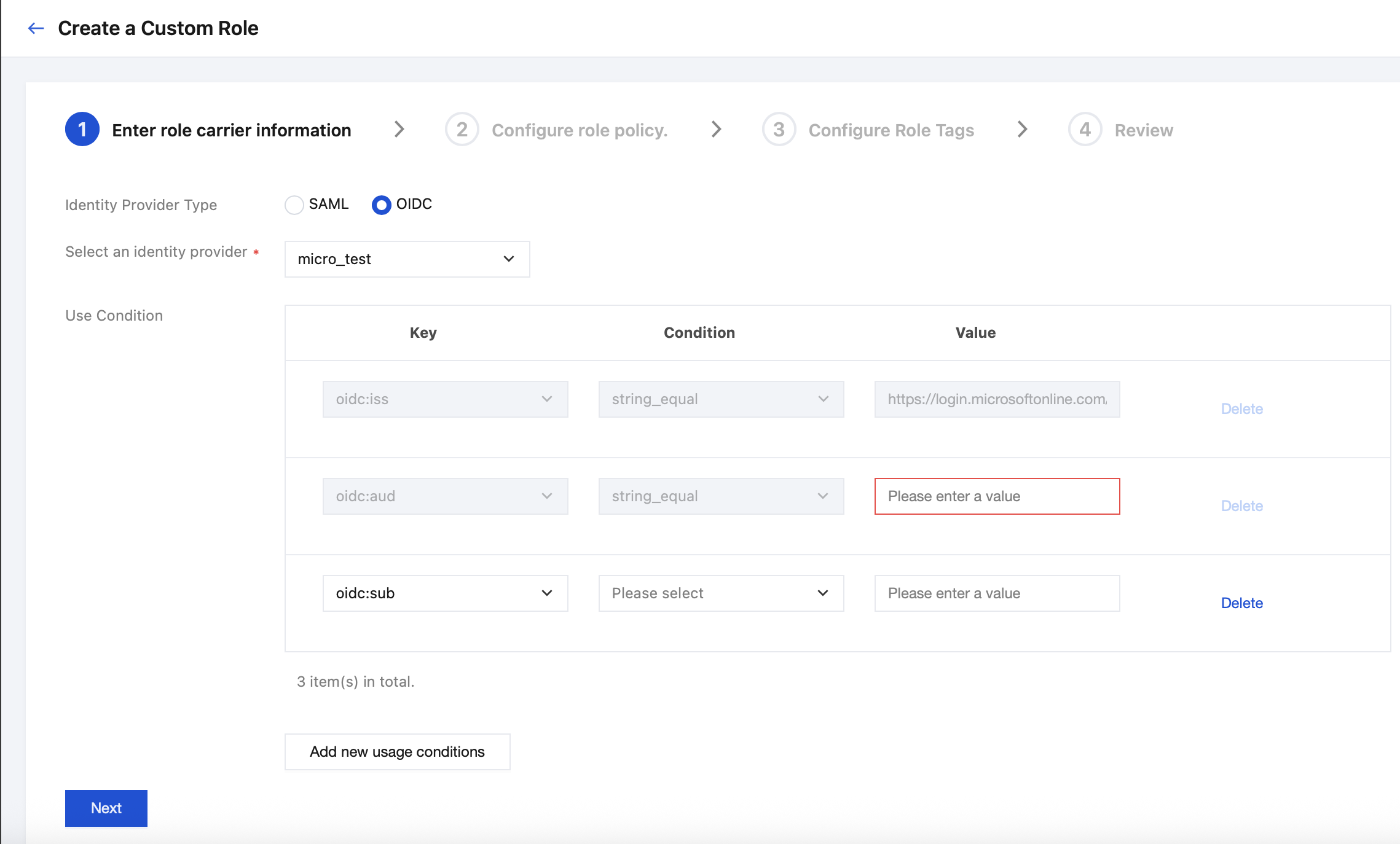Click the step 3 circle icon
This screenshot has width=1400, height=844.
tap(779, 130)
